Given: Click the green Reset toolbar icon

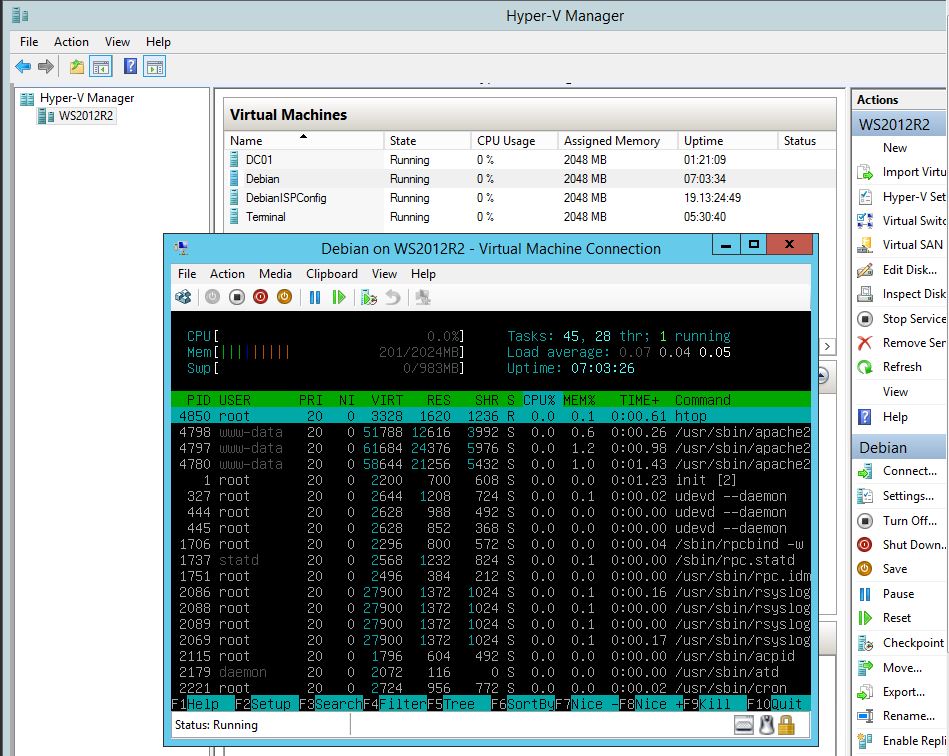Looking at the screenshot, I should point(339,297).
